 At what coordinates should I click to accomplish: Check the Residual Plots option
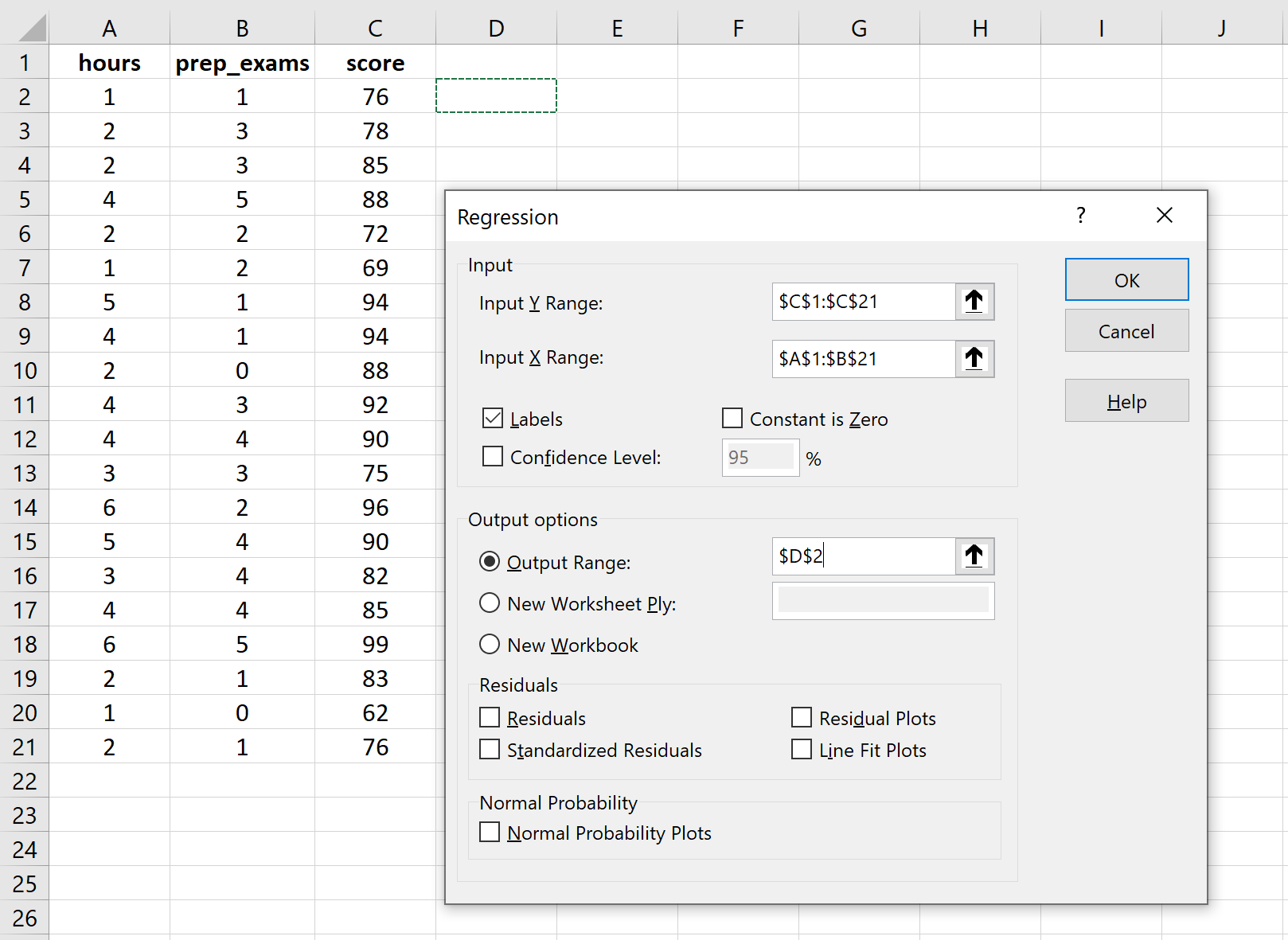(x=801, y=717)
